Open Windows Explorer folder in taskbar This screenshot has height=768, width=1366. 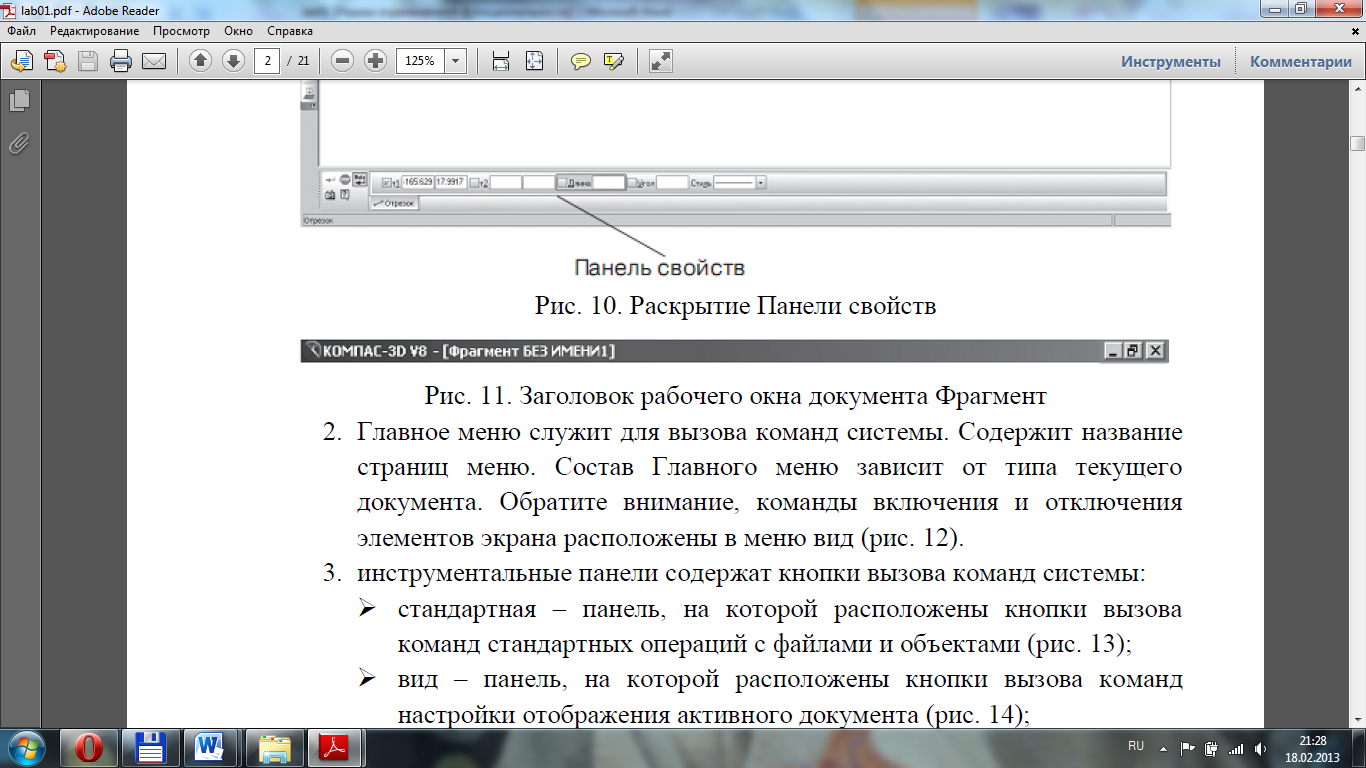[x=274, y=748]
